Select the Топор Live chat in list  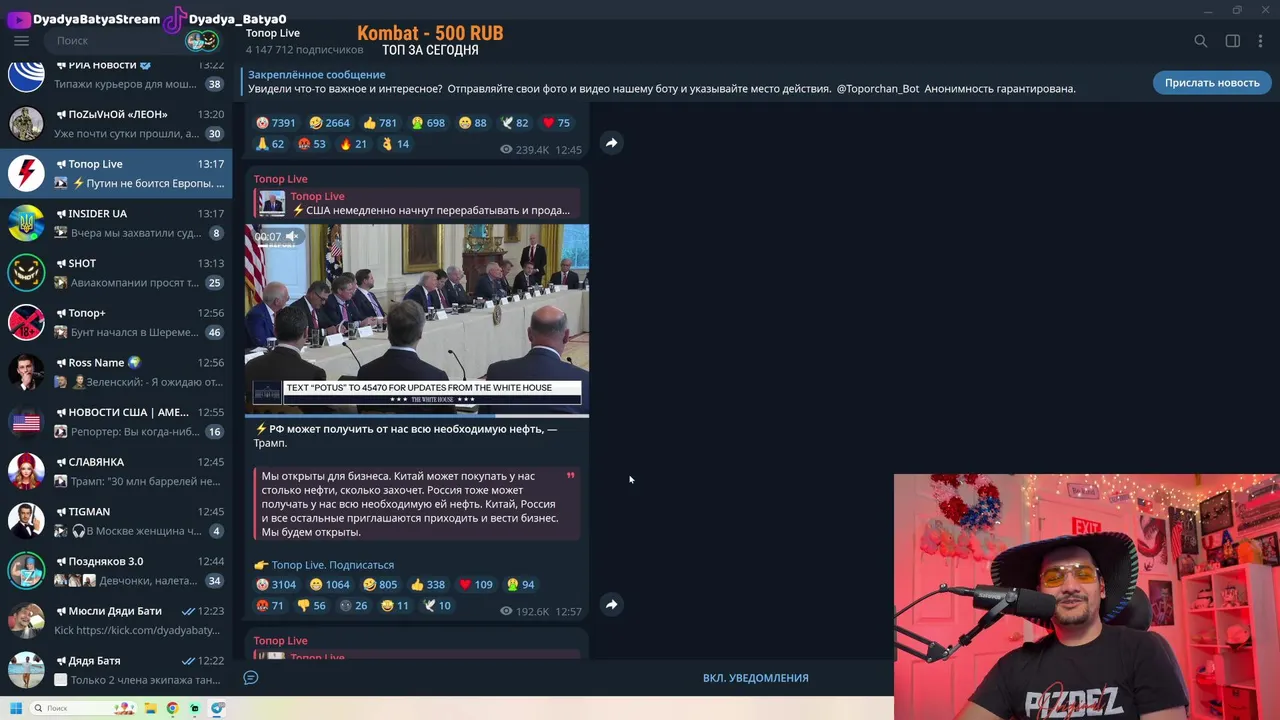click(116, 174)
